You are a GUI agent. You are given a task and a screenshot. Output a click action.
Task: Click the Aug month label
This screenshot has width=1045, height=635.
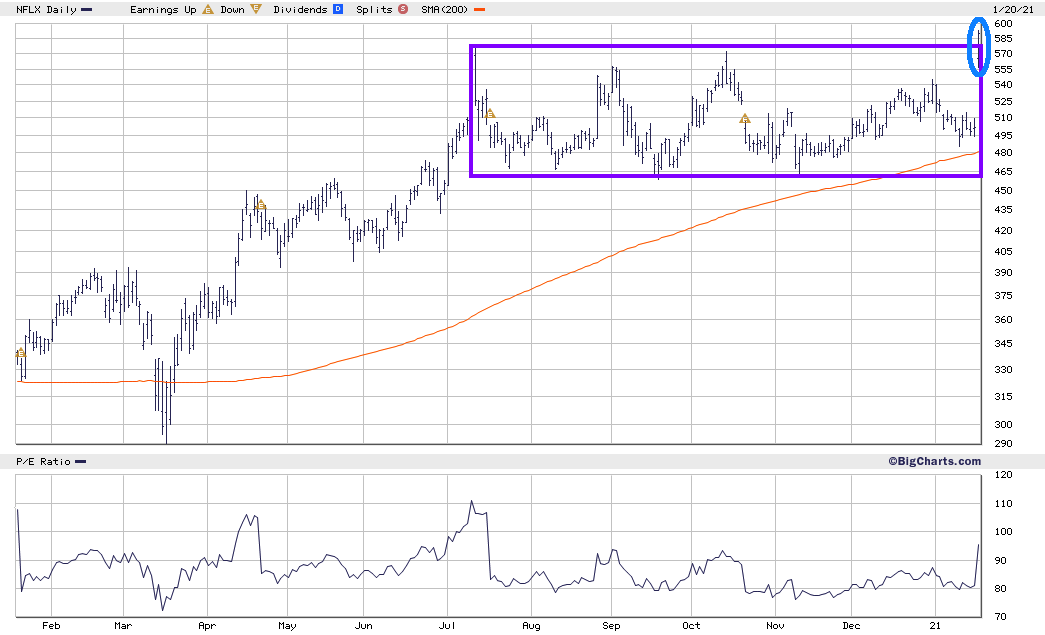[x=531, y=626]
